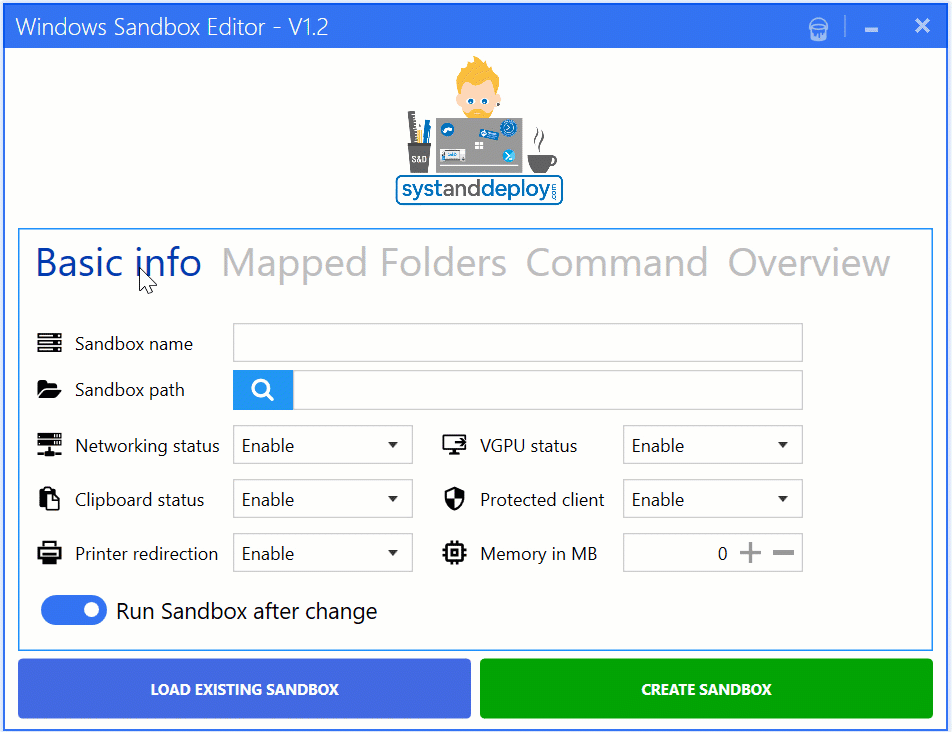Click Load Existing Sandbox
The width and height of the screenshot is (952, 732).
[244, 688]
